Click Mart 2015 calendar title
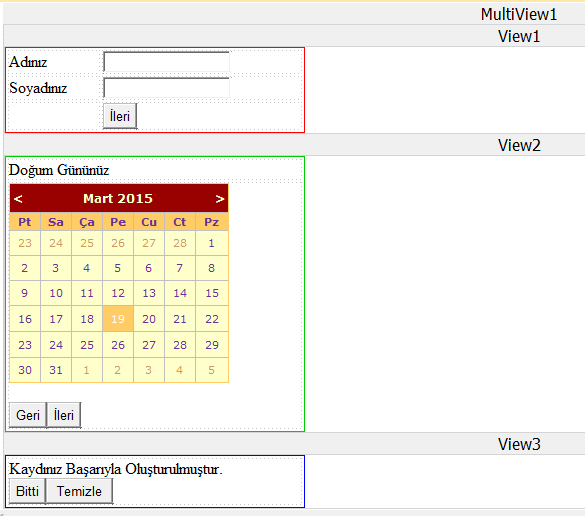The image size is (585, 516). click(118, 198)
